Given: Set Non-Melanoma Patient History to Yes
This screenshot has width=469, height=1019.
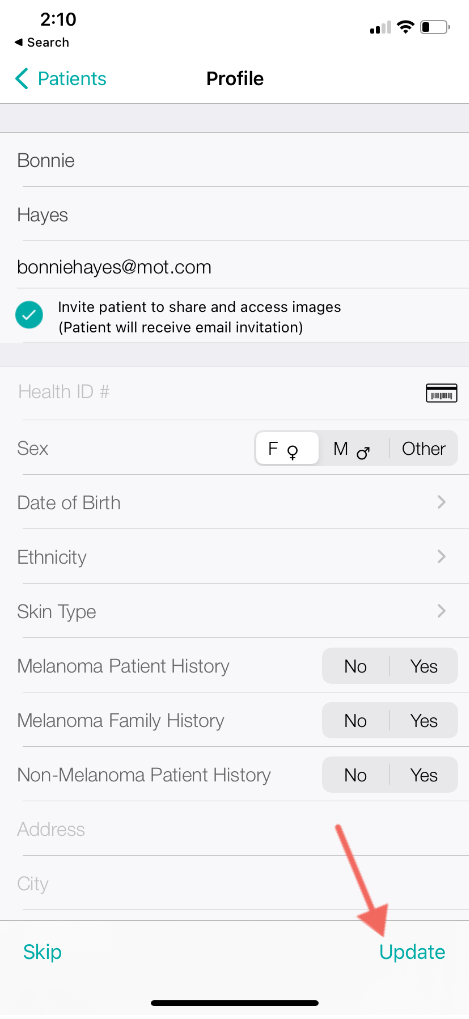Looking at the screenshot, I should (x=424, y=775).
